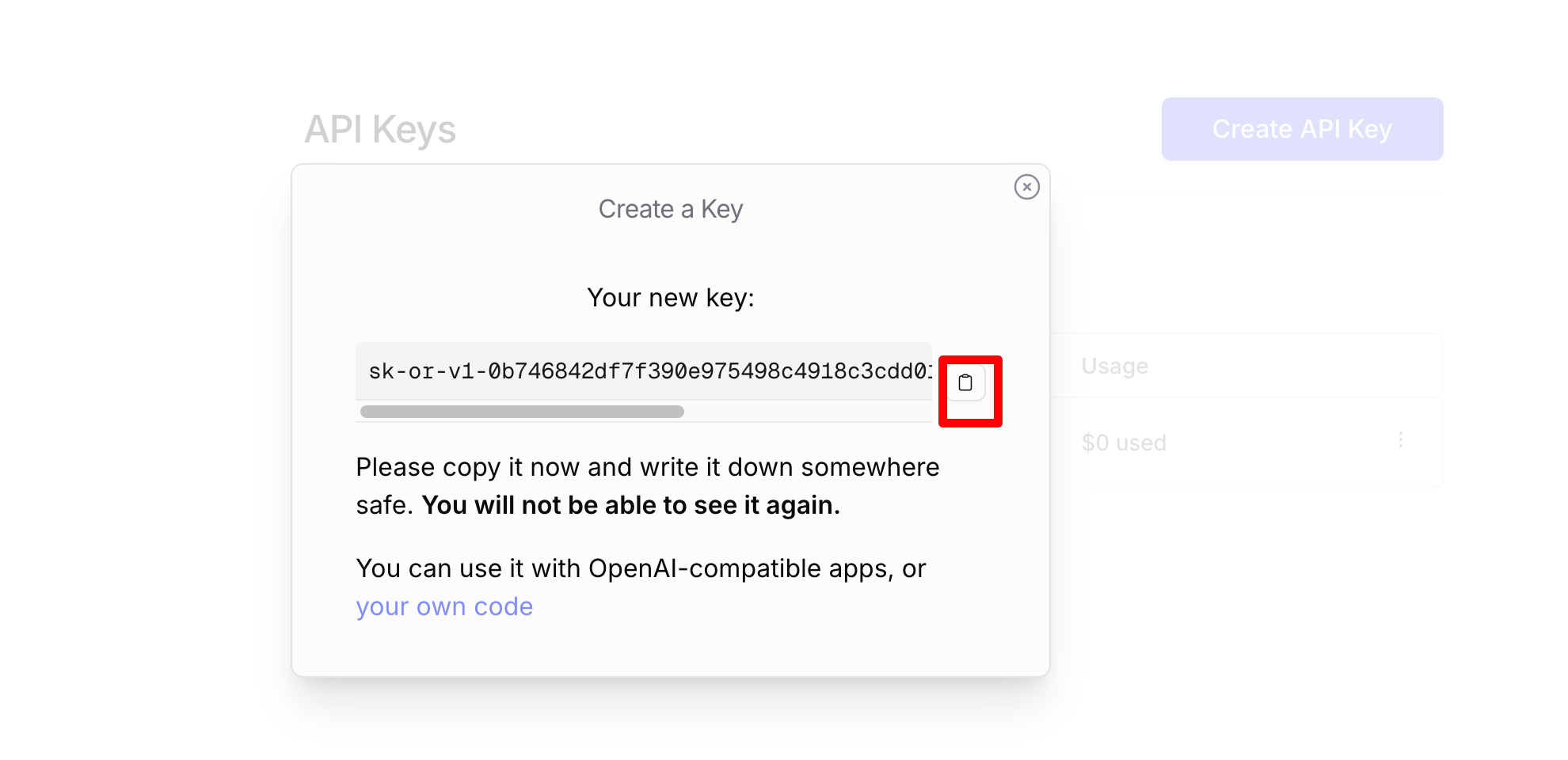Click the "sk-or-v1" prefix of the key
This screenshot has height=760, width=1568.
420,371
